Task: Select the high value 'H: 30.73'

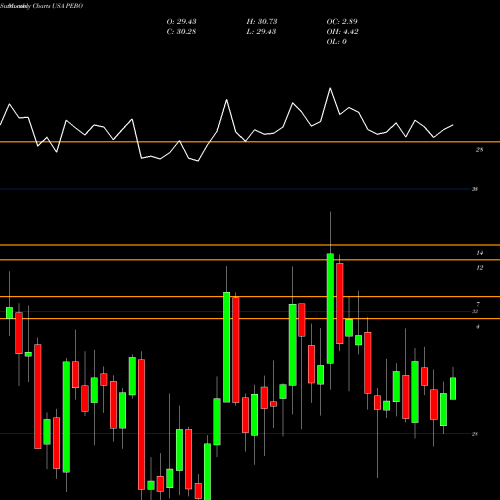Action: [x=262, y=21]
